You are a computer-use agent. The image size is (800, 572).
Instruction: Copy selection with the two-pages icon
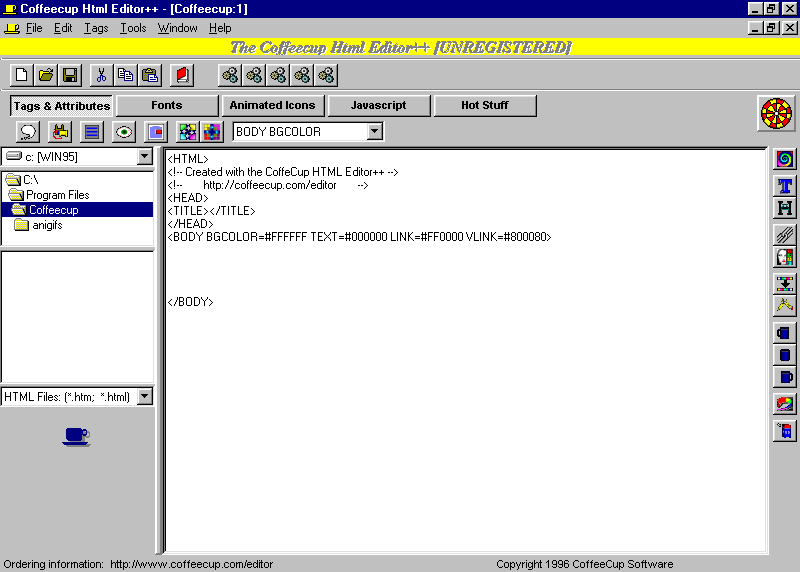coord(126,76)
